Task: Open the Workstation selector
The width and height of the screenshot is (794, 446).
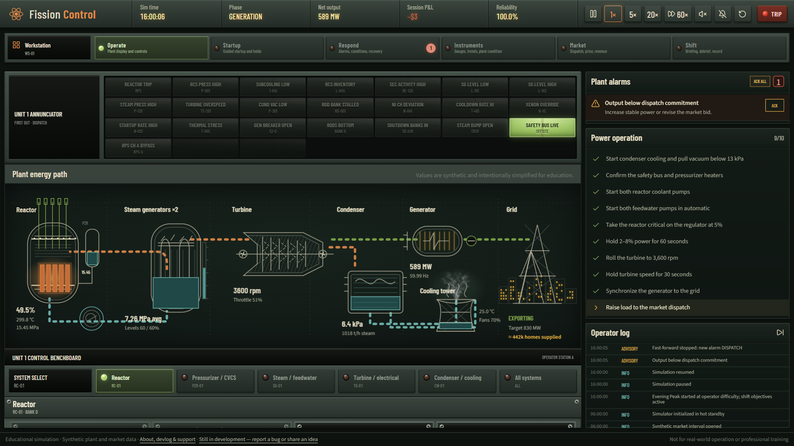Action: 49,48
